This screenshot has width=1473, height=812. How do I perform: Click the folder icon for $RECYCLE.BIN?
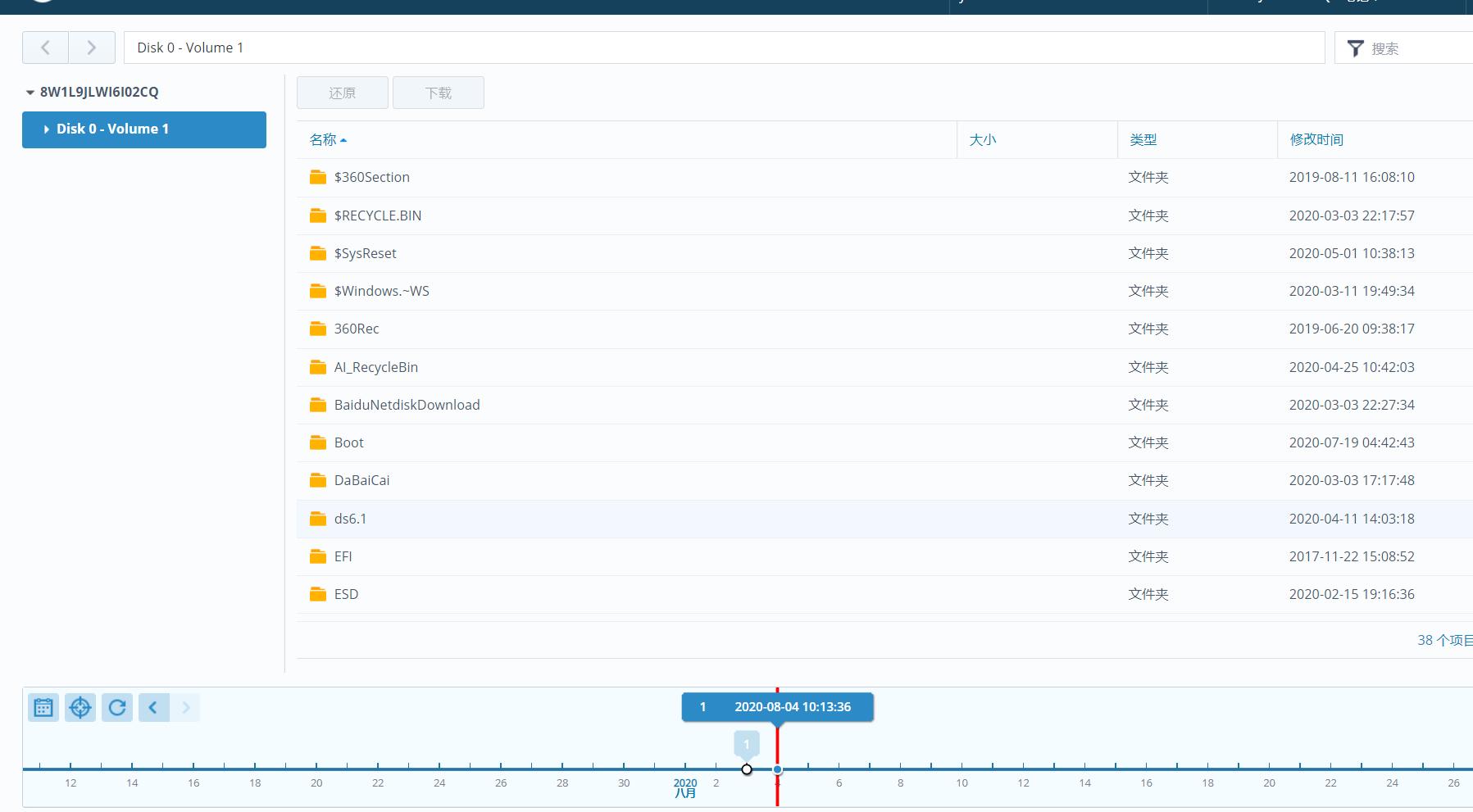pos(318,215)
